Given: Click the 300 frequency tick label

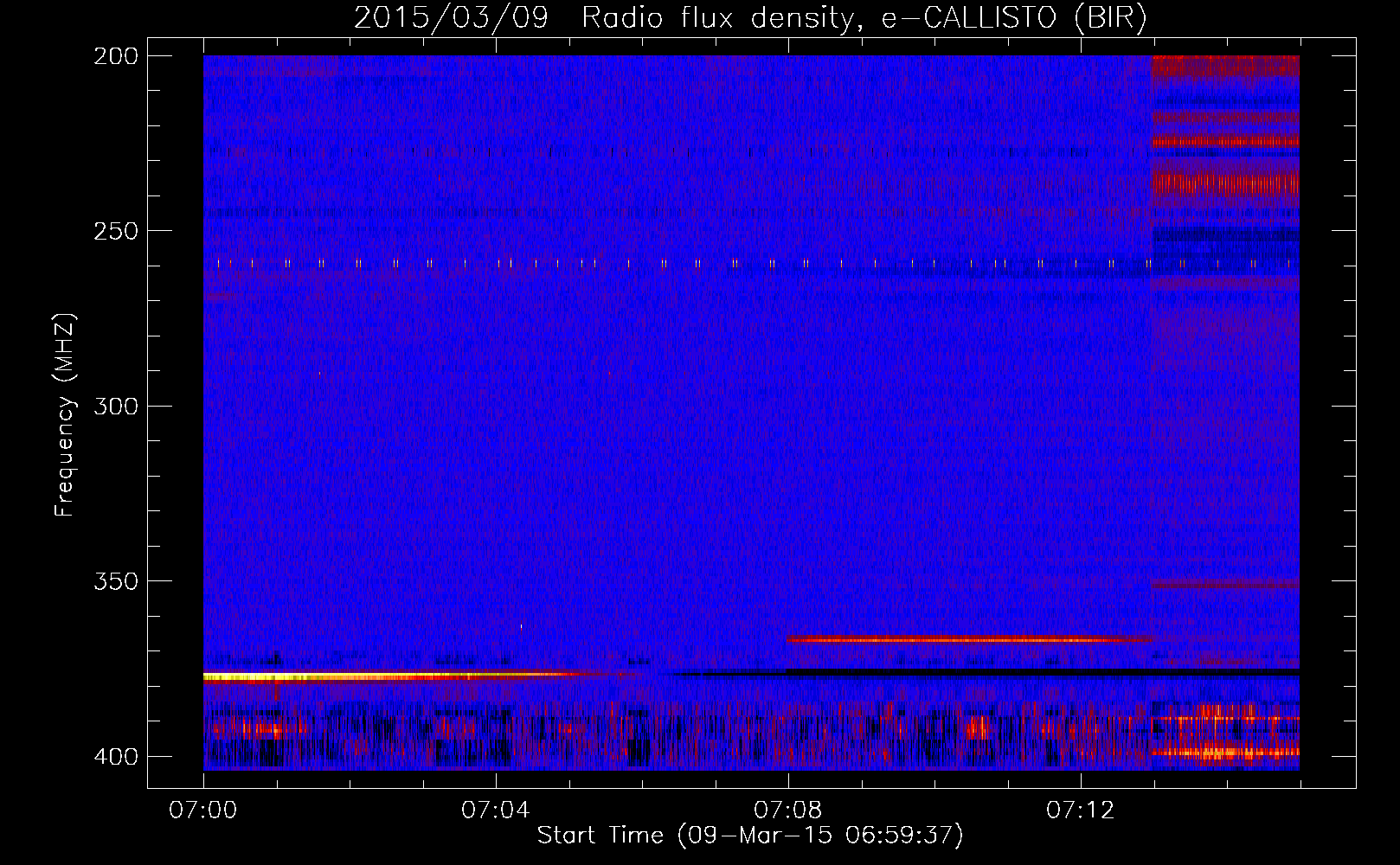Looking at the screenshot, I should 115,407.
